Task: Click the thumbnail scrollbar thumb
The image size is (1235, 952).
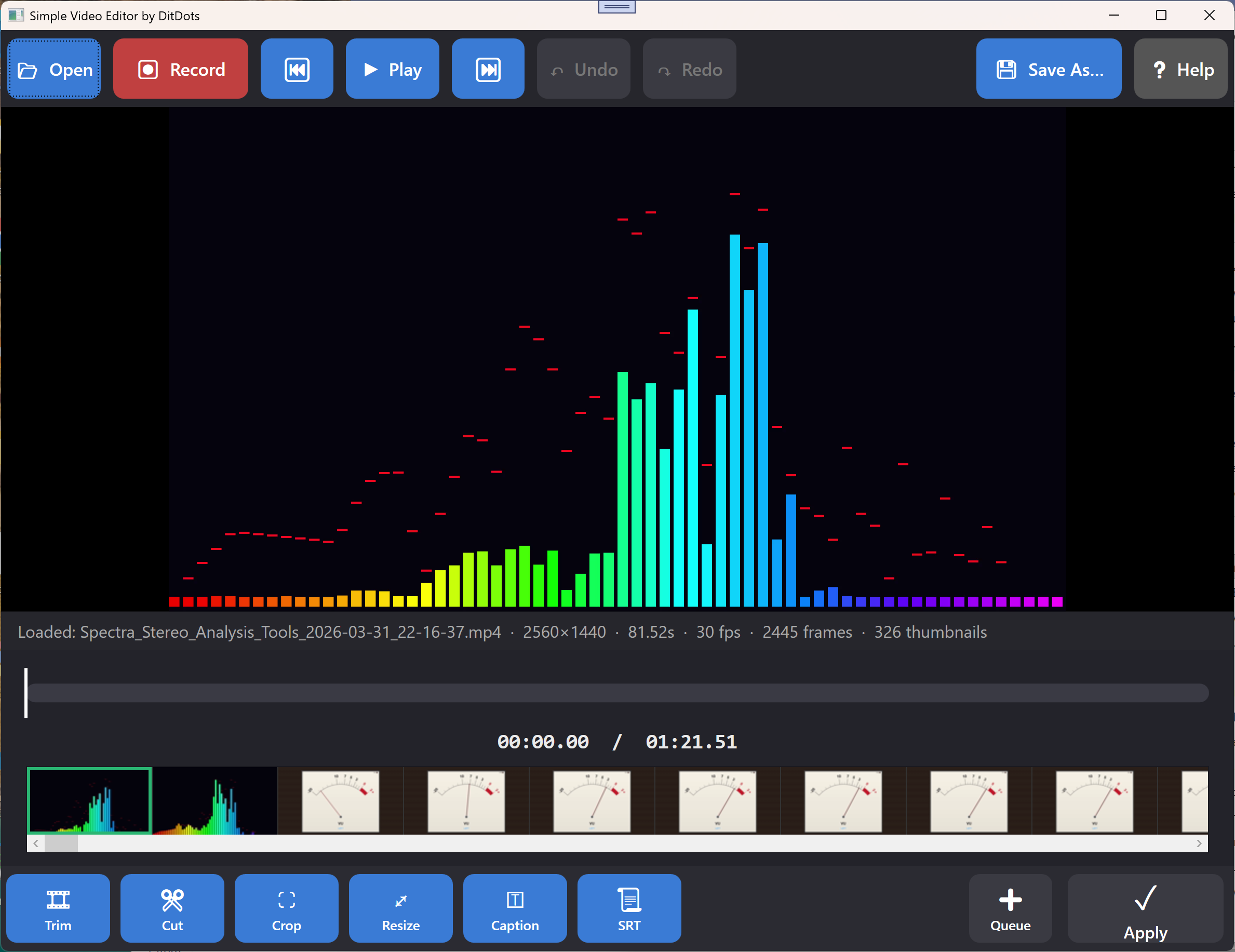Action: (61, 843)
